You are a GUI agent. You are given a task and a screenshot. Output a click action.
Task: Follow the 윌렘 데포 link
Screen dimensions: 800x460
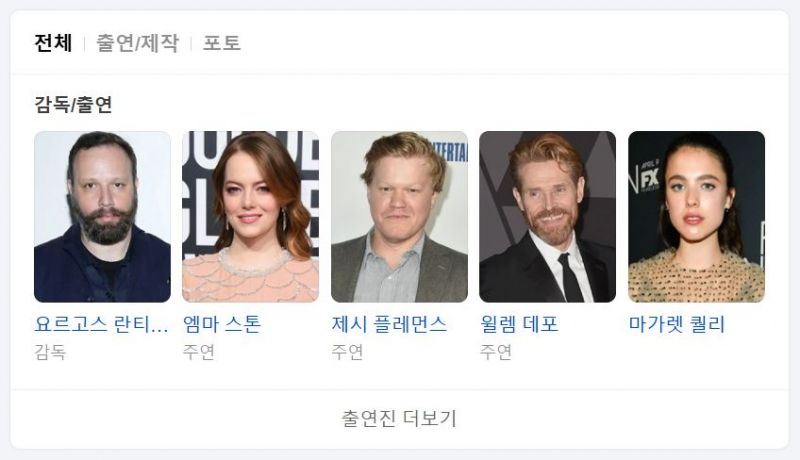519,324
